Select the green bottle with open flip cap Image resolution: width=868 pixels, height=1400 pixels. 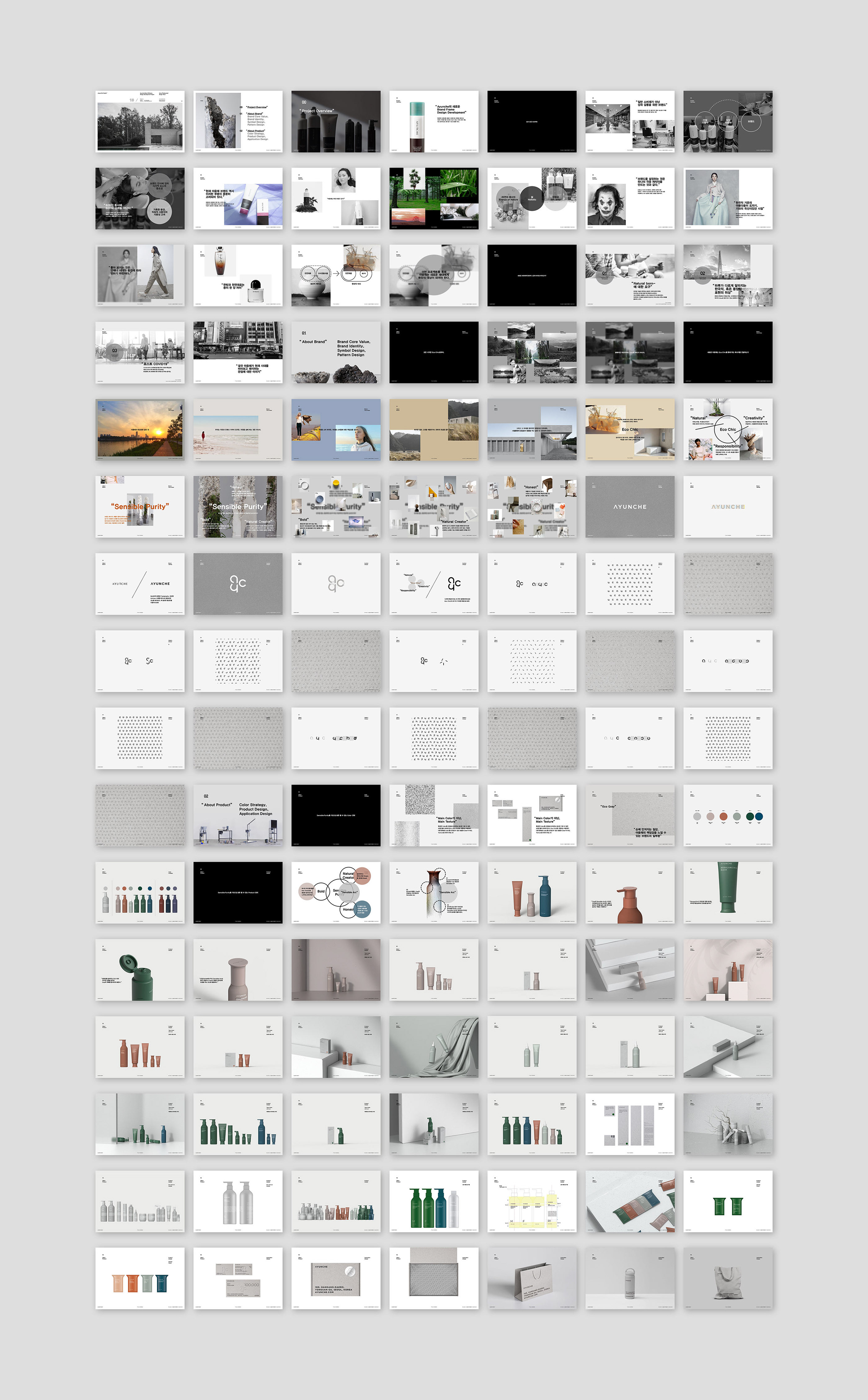pos(140,970)
